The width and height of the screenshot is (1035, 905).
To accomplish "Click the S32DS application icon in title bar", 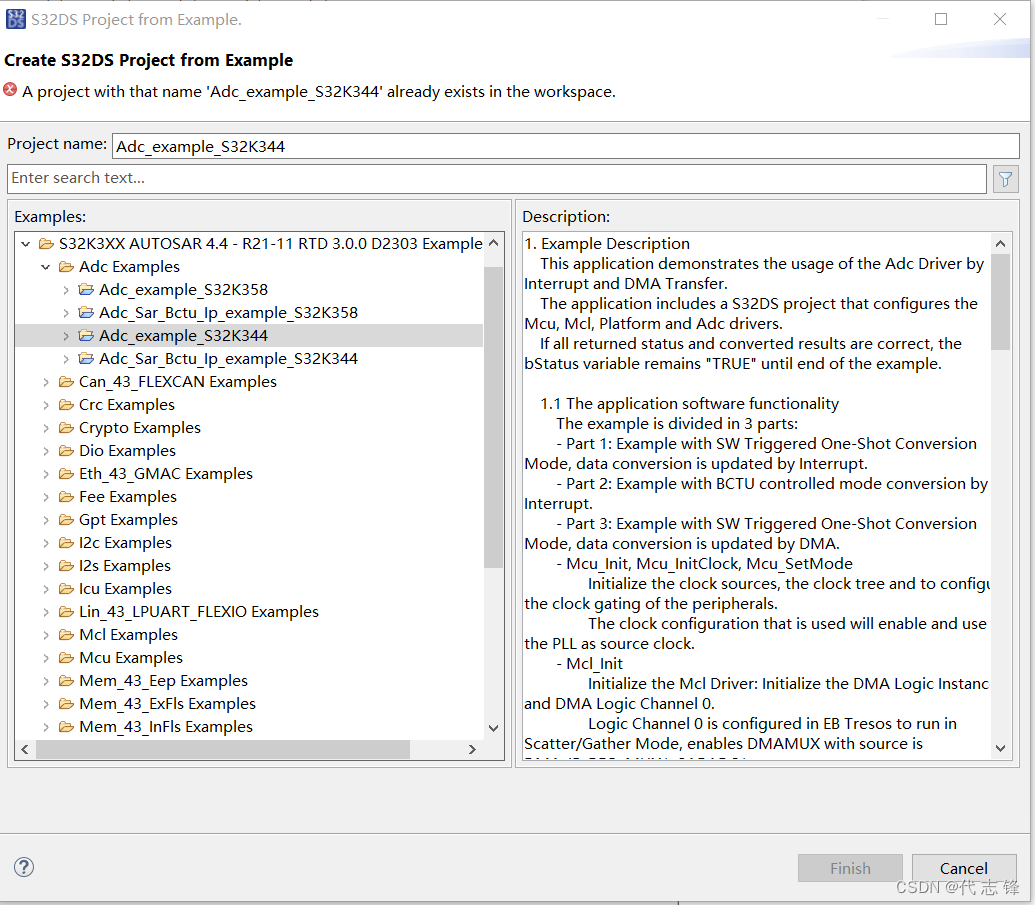I will click(x=16, y=19).
